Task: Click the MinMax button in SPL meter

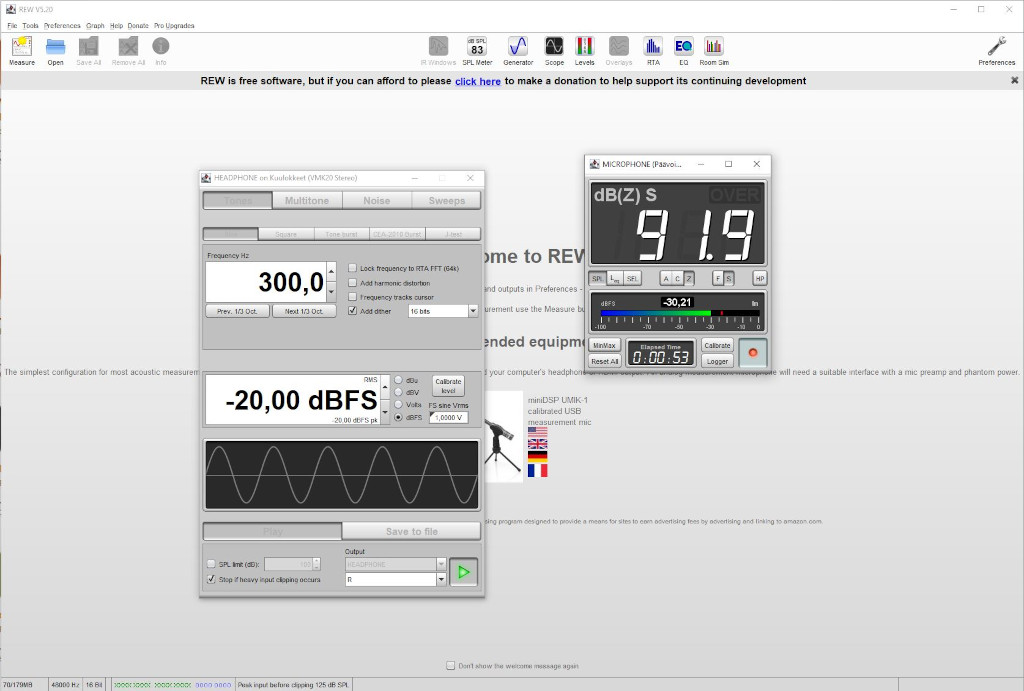Action: pos(604,346)
